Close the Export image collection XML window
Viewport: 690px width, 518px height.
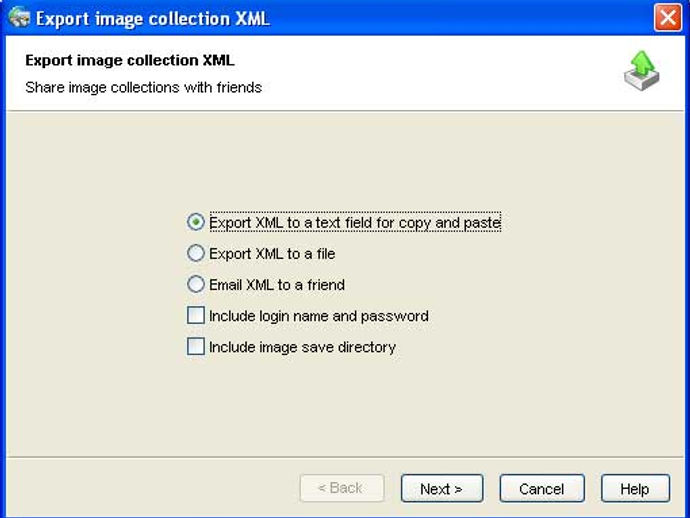668,18
